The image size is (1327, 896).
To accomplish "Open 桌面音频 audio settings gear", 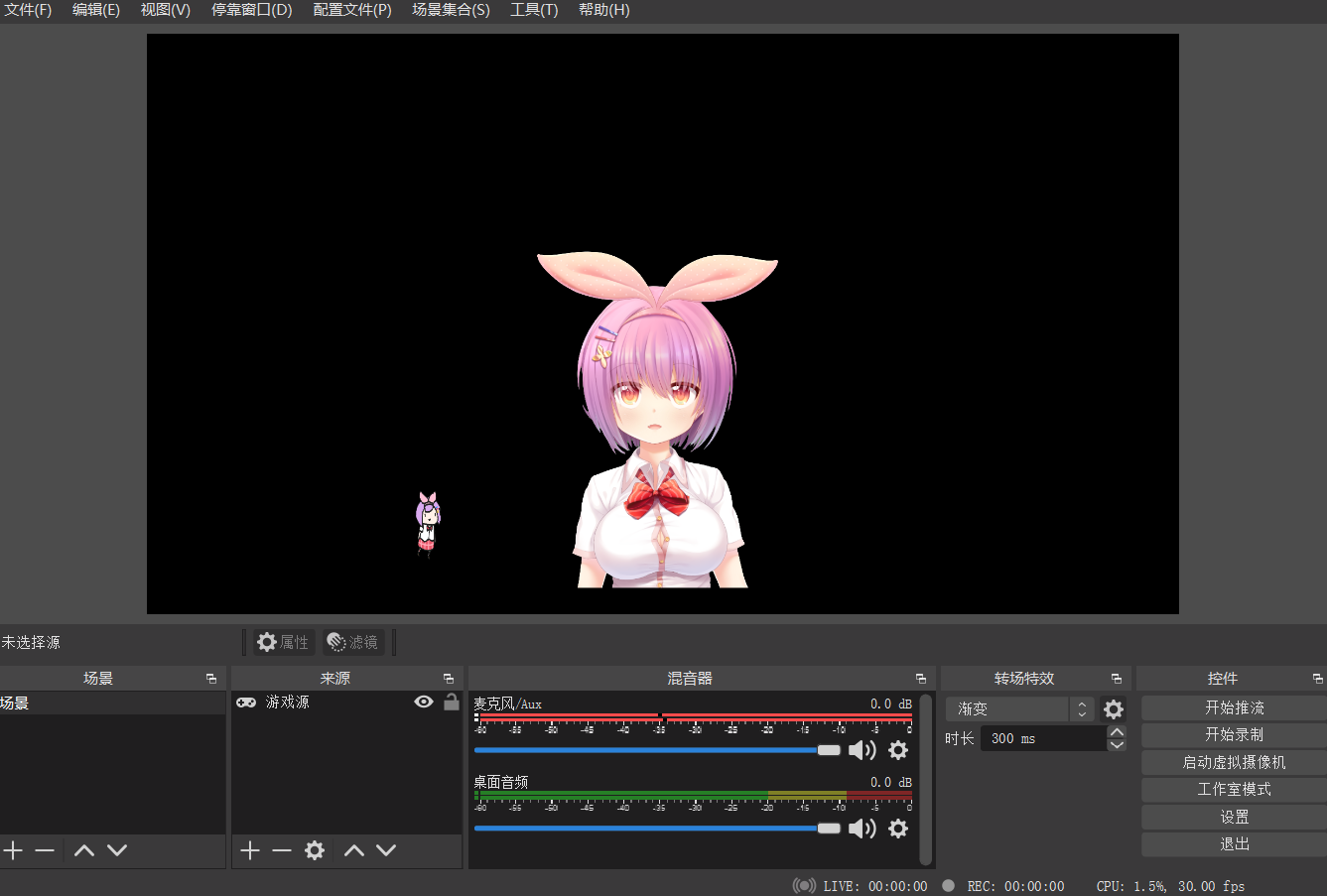I will (898, 829).
